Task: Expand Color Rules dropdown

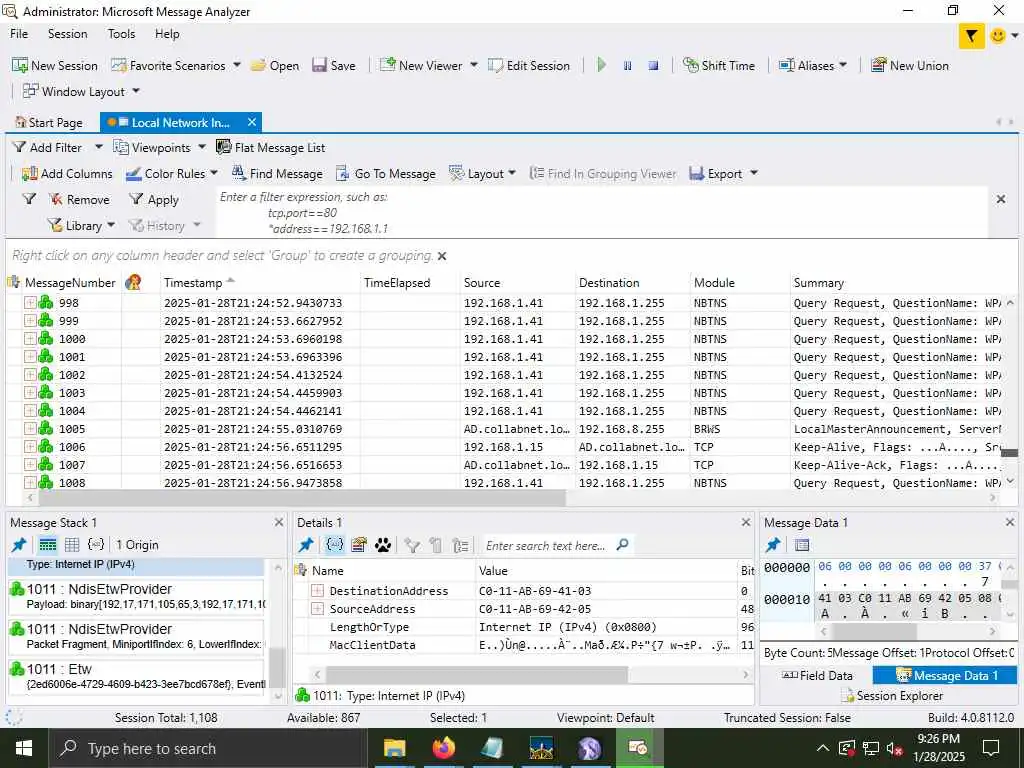Action: point(214,174)
